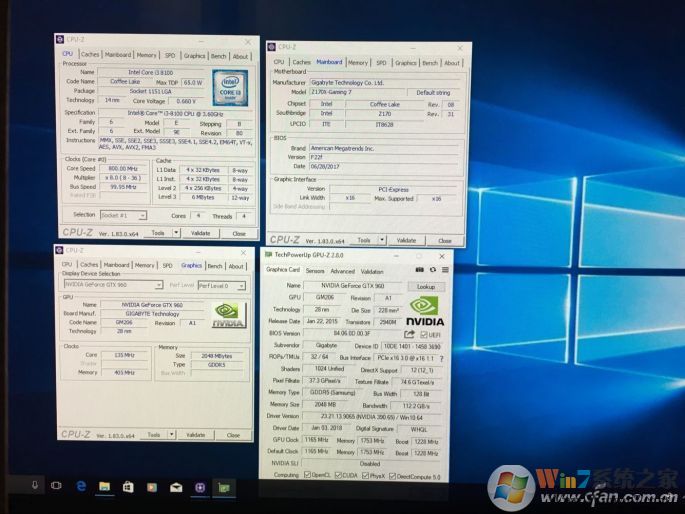This screenshot has width=685, height=514.
Task: Open media player icon on taskbar
Action: pyautogui.click(x=152, y=487)
